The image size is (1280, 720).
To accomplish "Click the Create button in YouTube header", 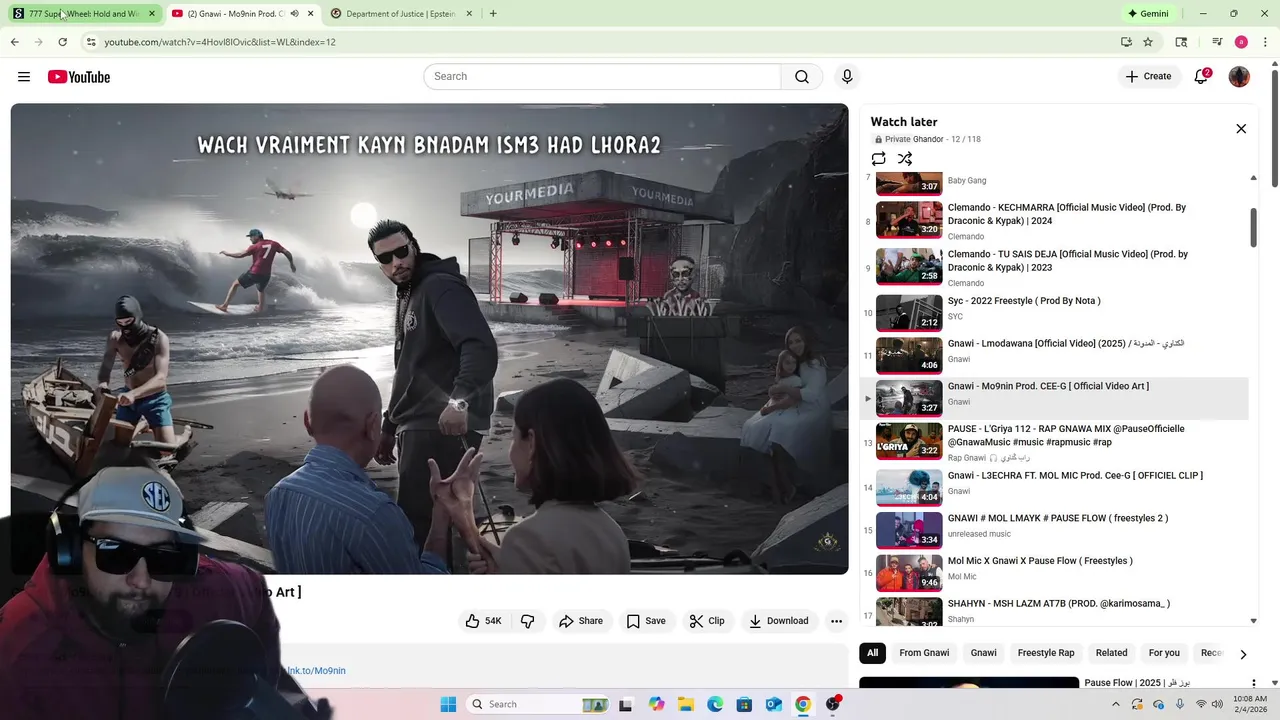I will click(1148, 76).
